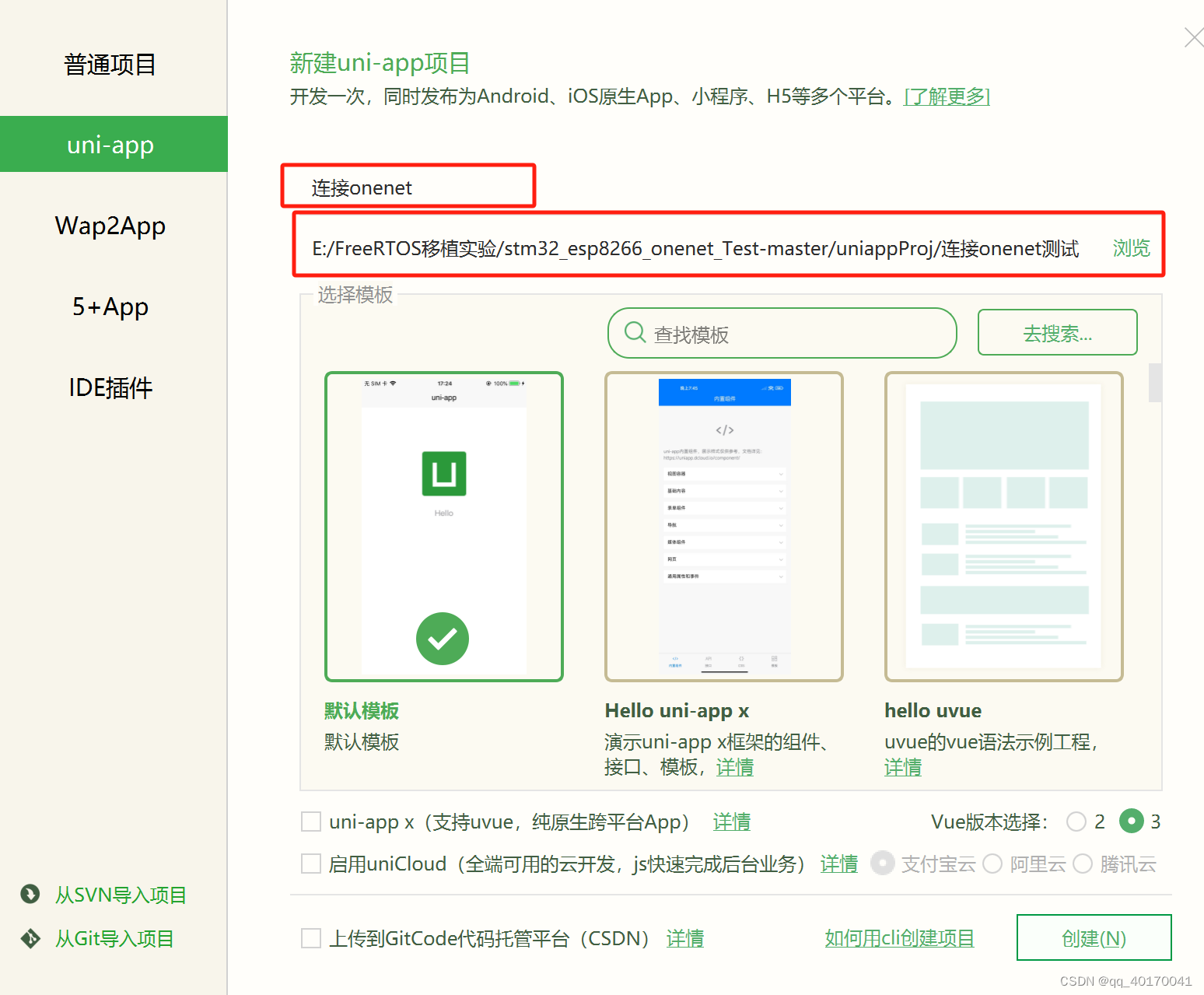The width and height of the screenshot is (1204, 995).
Task: Enable the uniCloud checkbox
Action: pos(311,864)
